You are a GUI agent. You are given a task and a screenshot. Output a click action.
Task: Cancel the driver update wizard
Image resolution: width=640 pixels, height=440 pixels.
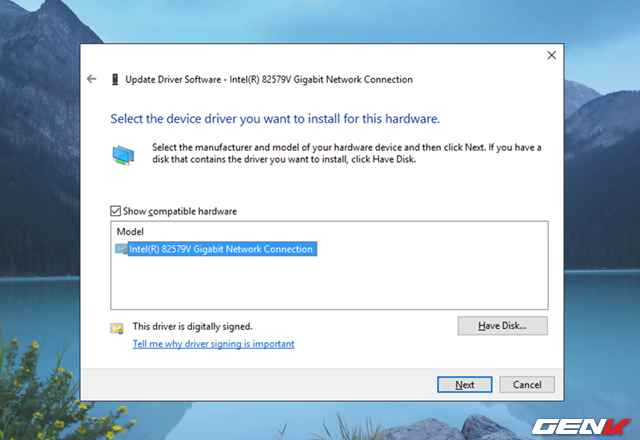[526, 384]
